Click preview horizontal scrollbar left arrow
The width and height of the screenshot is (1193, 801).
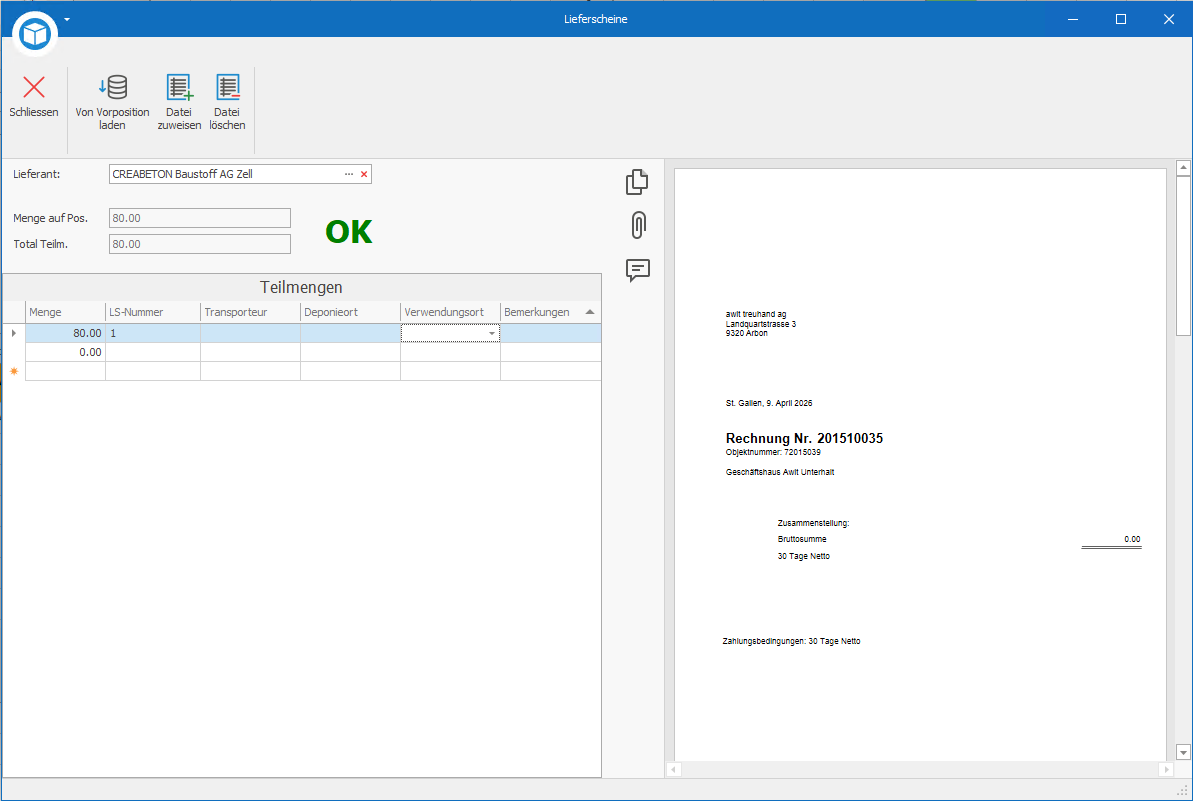(x=674, y=770)
